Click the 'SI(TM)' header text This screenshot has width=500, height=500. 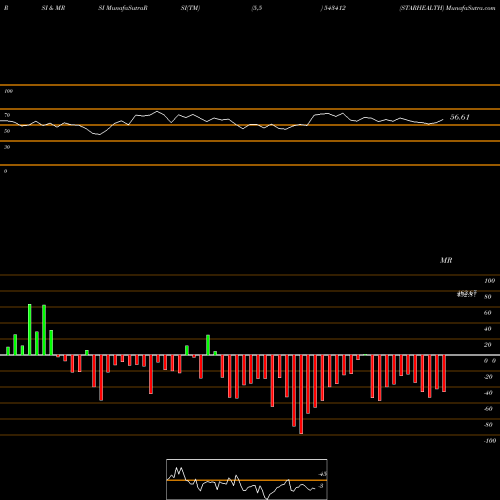click(190, 8)
